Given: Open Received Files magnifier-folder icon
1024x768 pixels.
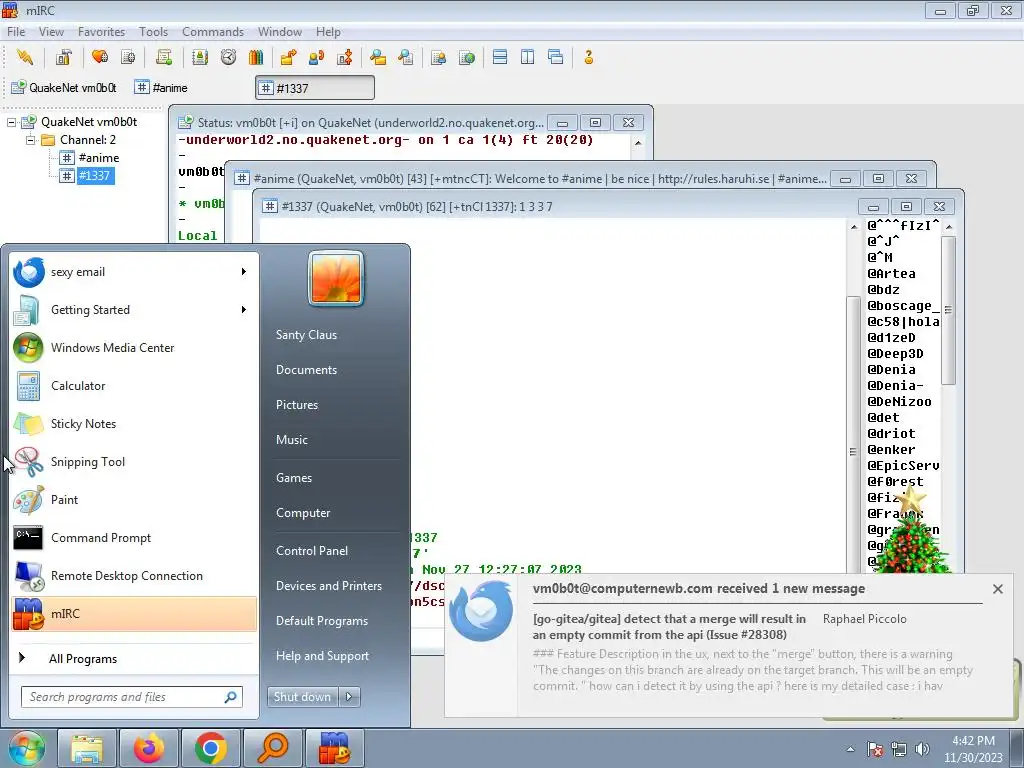Looking at the screenshot, I should click(377, 57).
